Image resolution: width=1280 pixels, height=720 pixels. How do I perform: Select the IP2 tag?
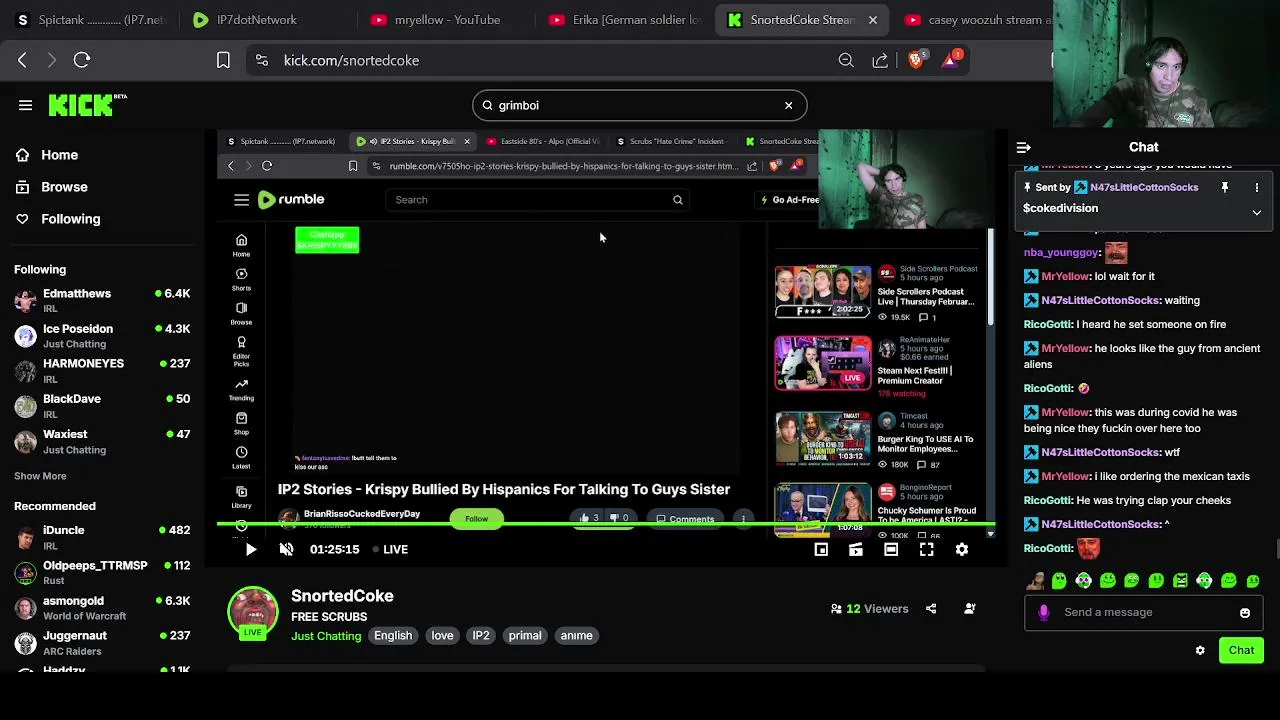pyautogui.click(x=481, y=636)
